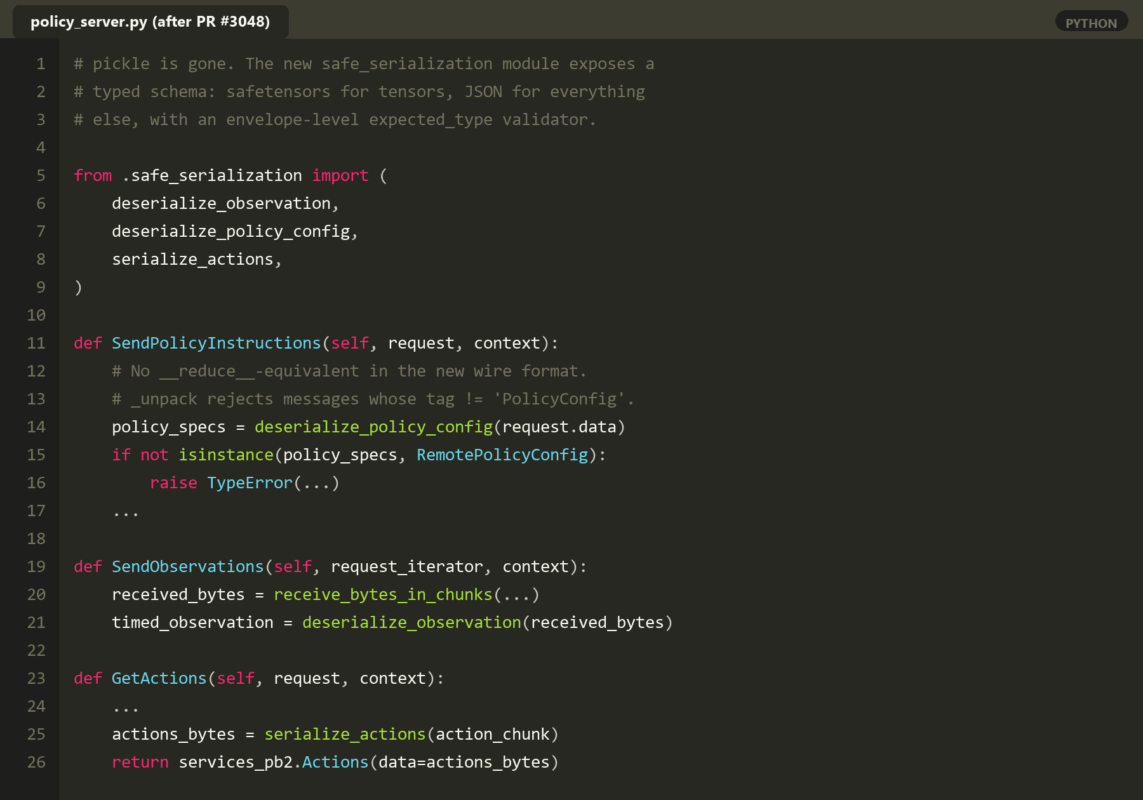
Task: Click the deserialize_observation call on line 21
Action: click(x=412, y=623)
